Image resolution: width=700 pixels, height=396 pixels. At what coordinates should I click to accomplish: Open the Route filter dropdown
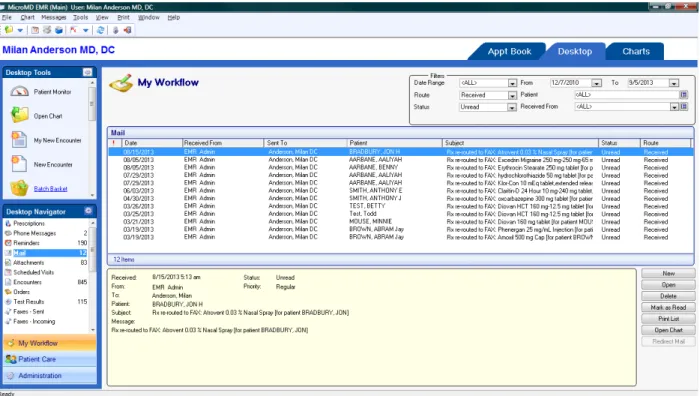point(512,95)
